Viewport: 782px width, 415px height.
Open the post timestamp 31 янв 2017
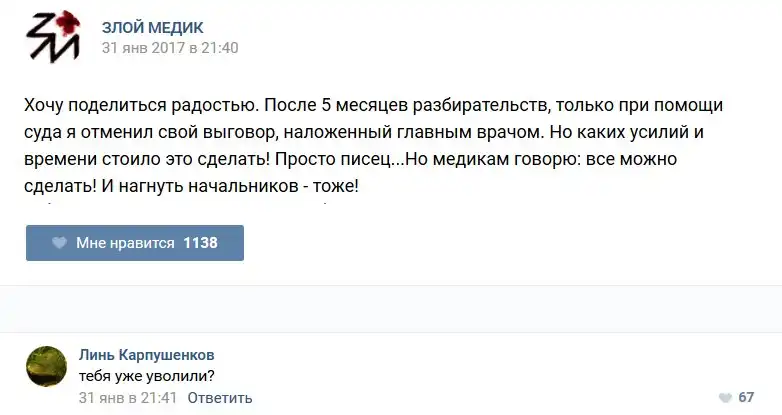pos(170,47)
